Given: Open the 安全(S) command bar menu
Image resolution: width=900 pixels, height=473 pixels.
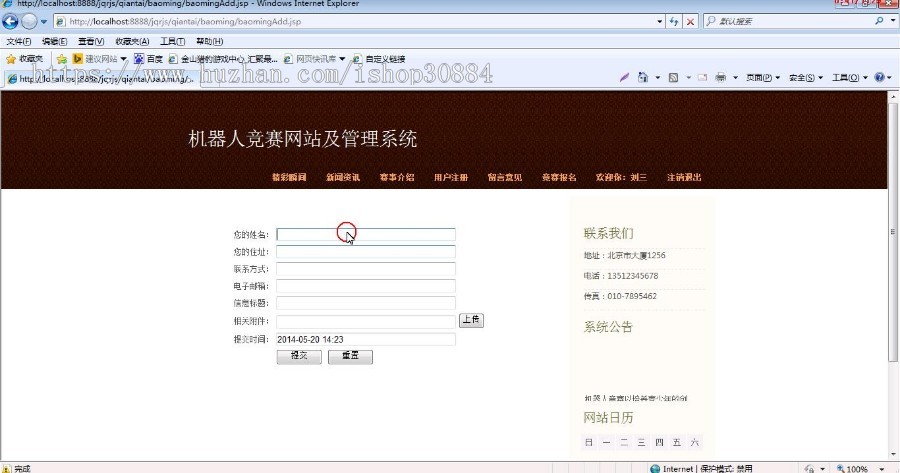Looking at the screenshot, I should (x=805, y=77).
